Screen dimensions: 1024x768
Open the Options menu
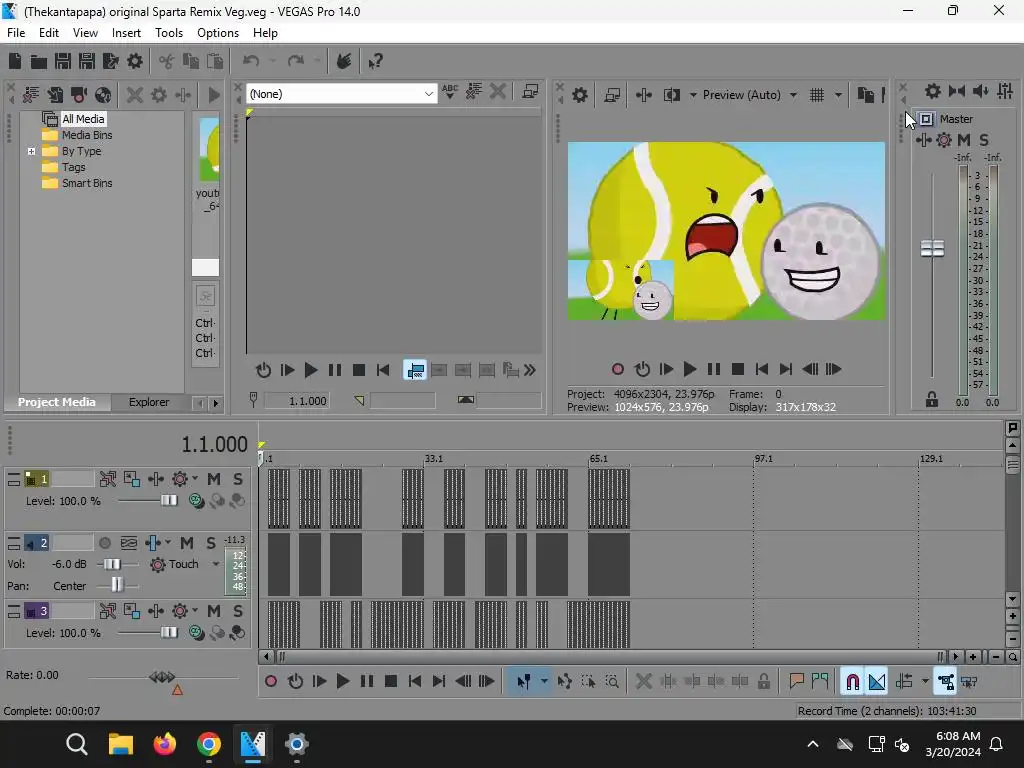click(x=218, y=33)
